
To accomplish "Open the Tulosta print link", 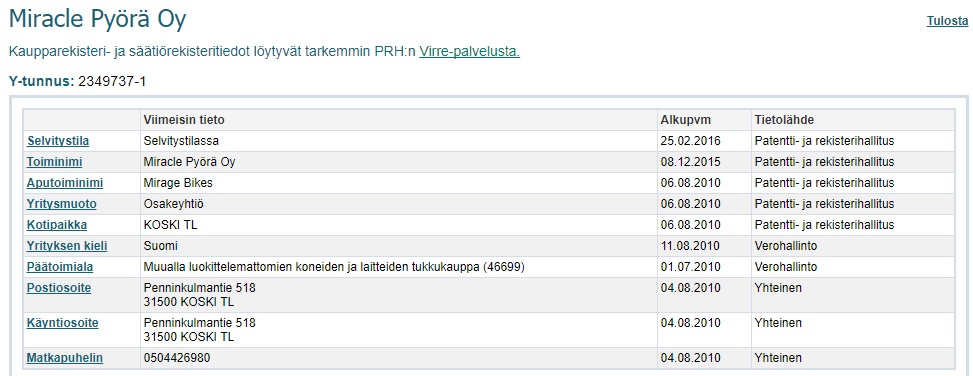I will point(947,21).
